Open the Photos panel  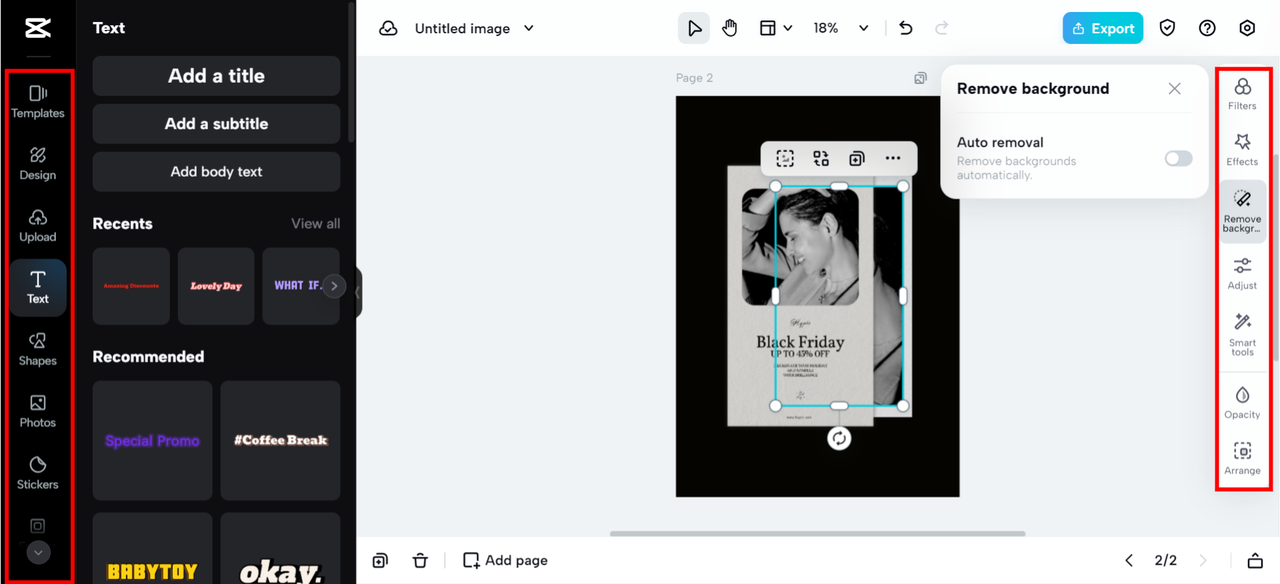point(38,411)
